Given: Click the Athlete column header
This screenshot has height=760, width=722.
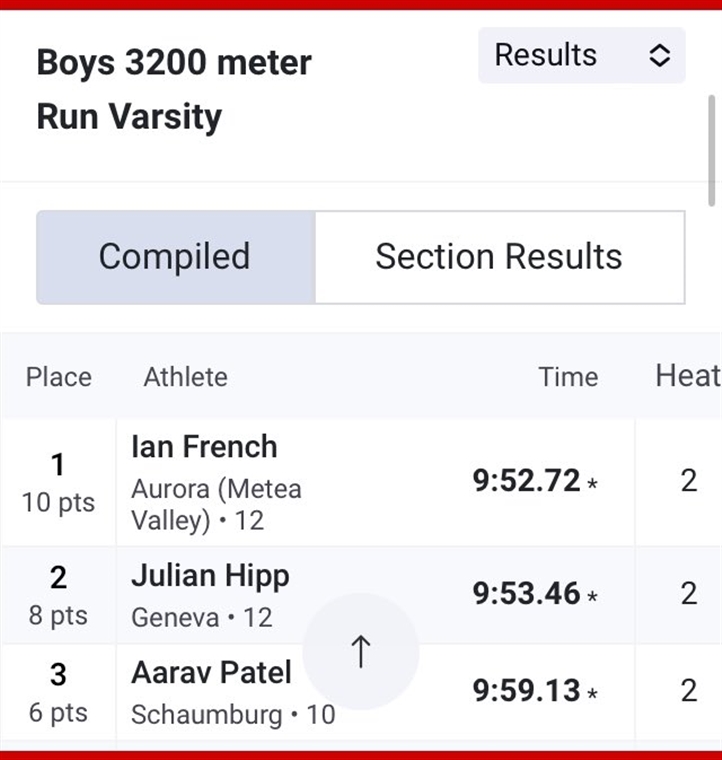Looking at the screenshot, I should pos(186,377).
